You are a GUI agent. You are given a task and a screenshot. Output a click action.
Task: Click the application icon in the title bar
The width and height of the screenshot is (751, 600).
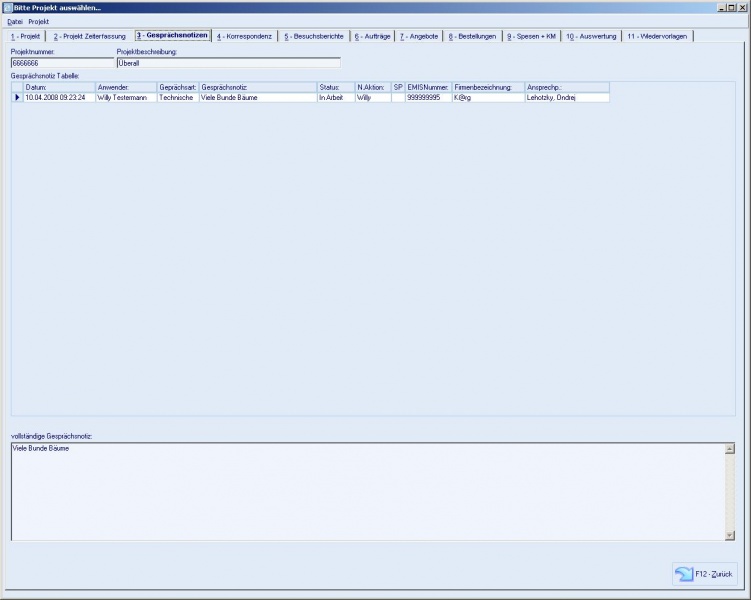click(8, 8)
